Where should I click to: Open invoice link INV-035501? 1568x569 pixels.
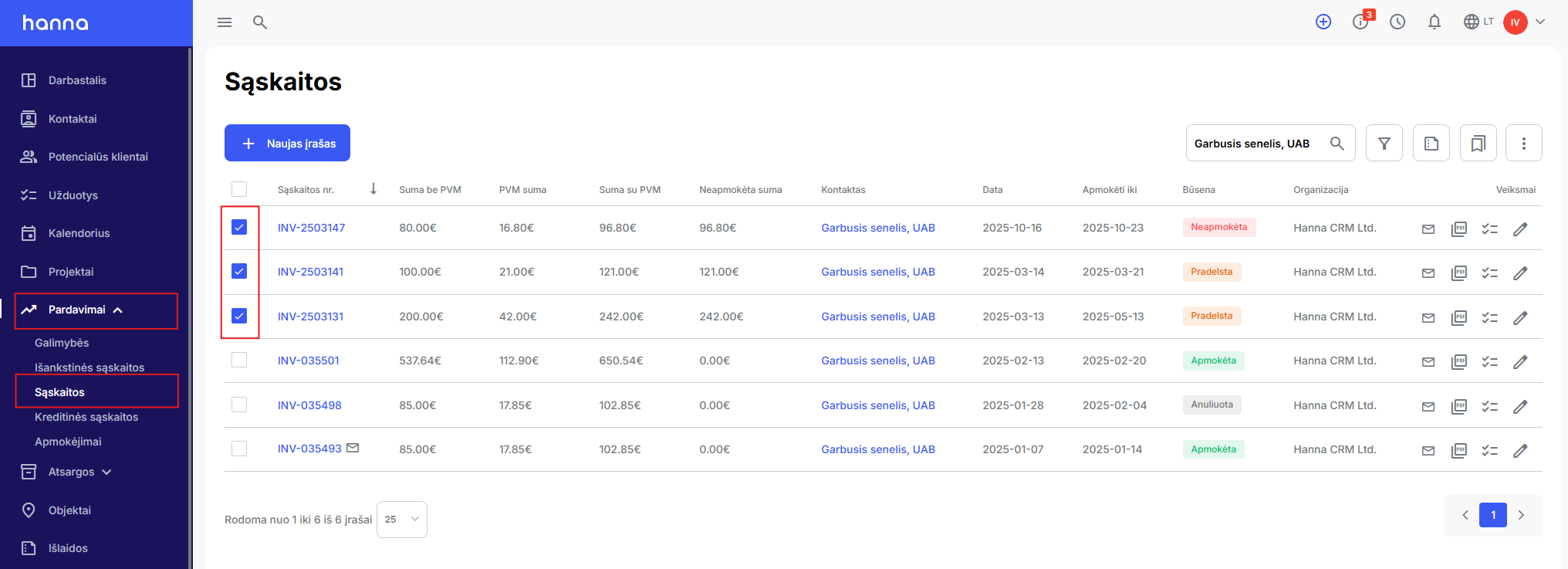308,361
